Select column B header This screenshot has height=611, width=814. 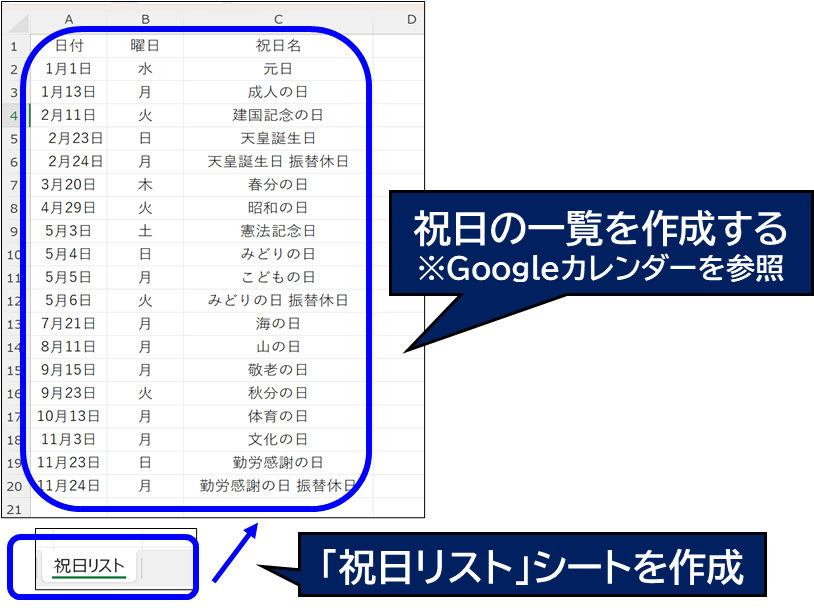pyautogui.click(x=145, y=19)
